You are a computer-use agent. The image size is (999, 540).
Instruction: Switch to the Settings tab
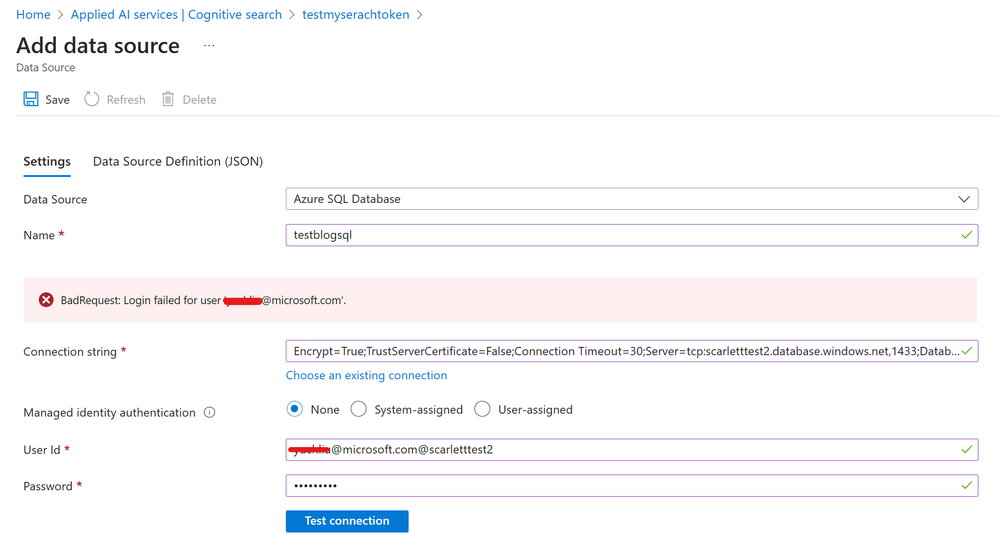click(x=47, y=162)
